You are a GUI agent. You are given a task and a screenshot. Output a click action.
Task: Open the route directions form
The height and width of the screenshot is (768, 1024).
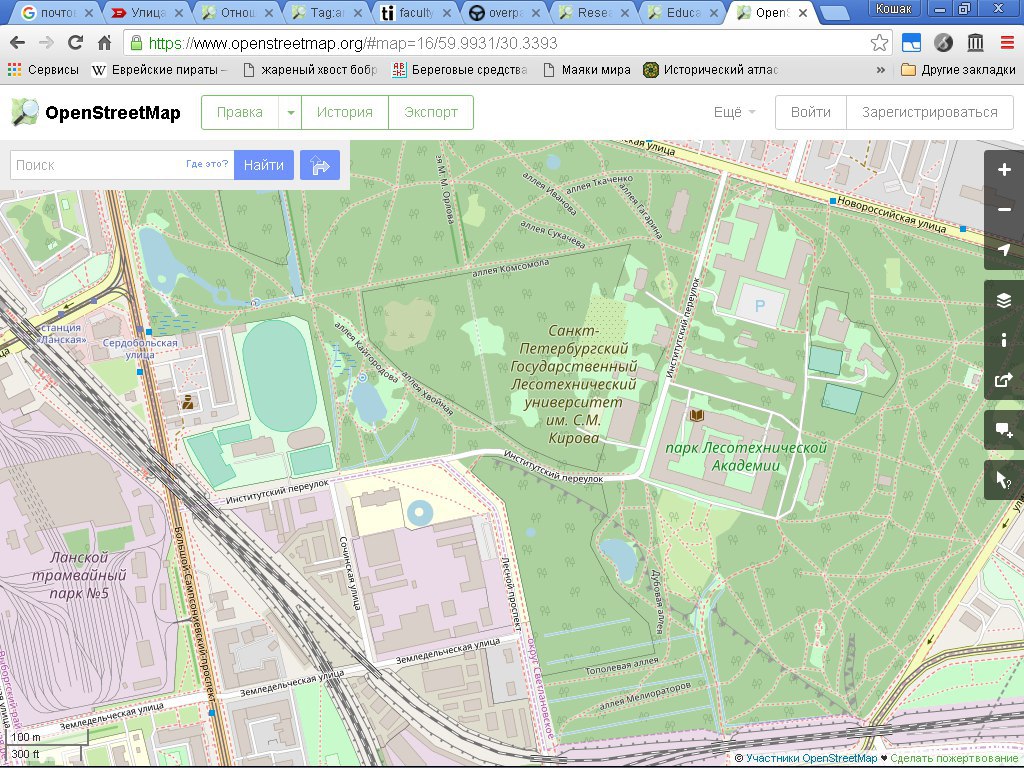(x=320, y=165)
